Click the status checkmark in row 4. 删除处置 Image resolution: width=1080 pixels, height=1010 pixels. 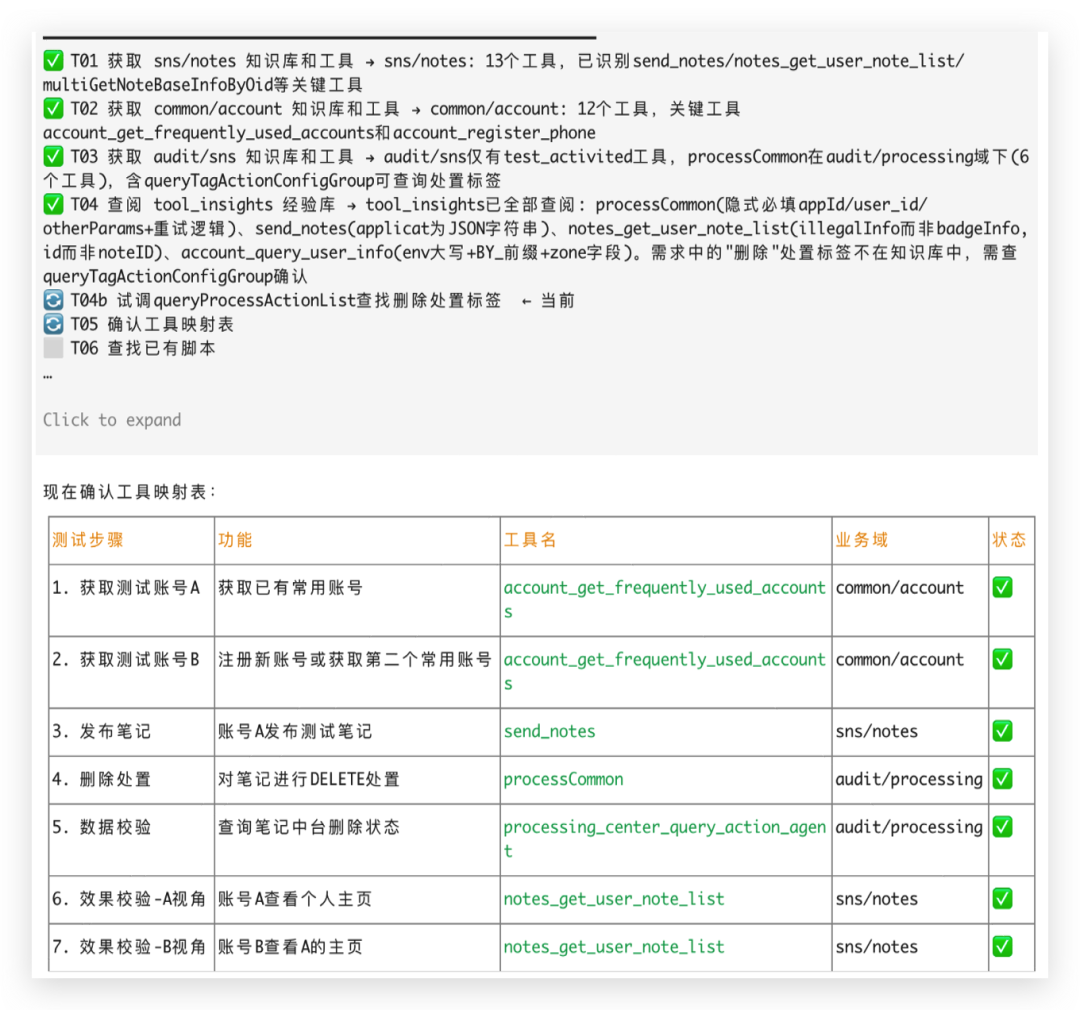[1002, 779]
